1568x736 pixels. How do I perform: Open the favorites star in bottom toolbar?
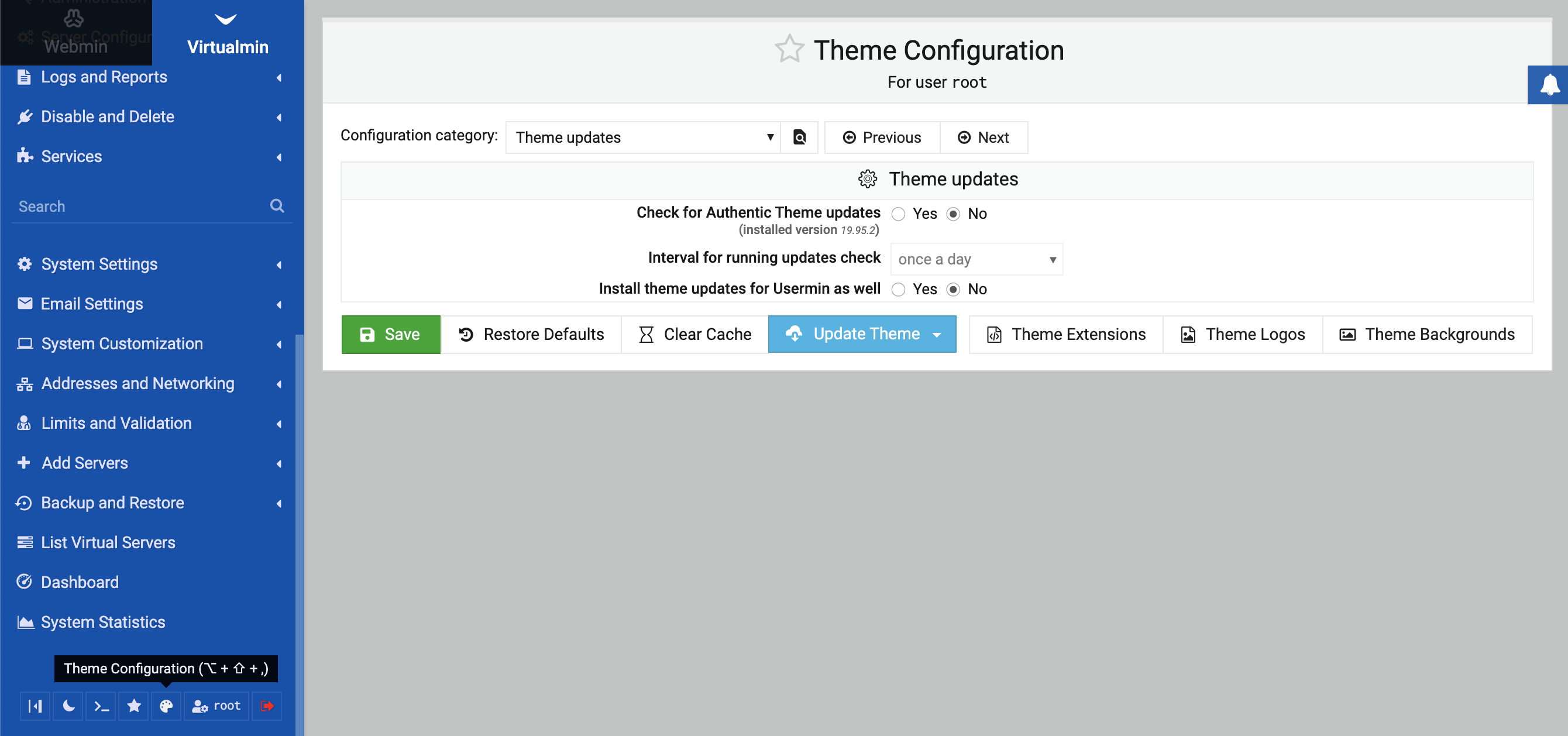[134, 706]
